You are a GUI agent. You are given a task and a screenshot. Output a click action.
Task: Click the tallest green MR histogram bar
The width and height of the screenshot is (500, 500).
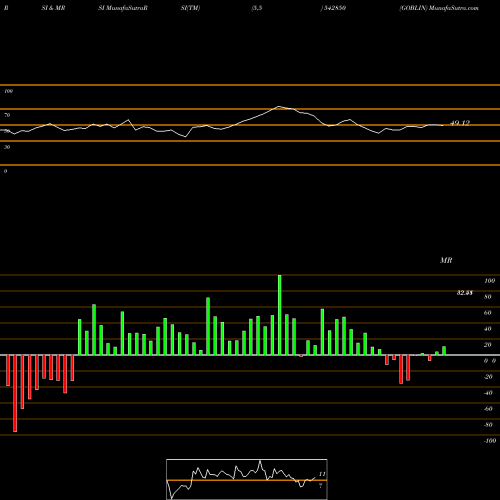279,315
